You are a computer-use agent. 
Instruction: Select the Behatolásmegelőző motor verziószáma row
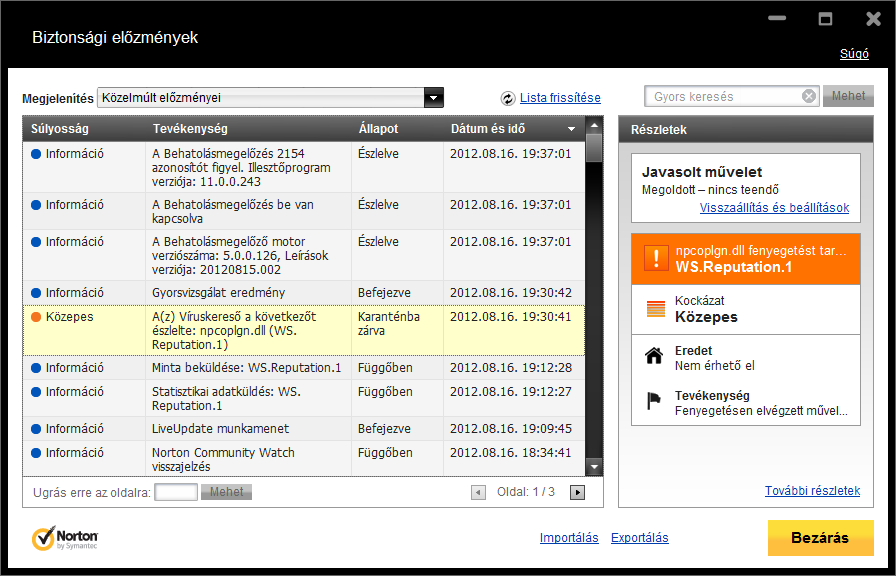tap(304, 255)
